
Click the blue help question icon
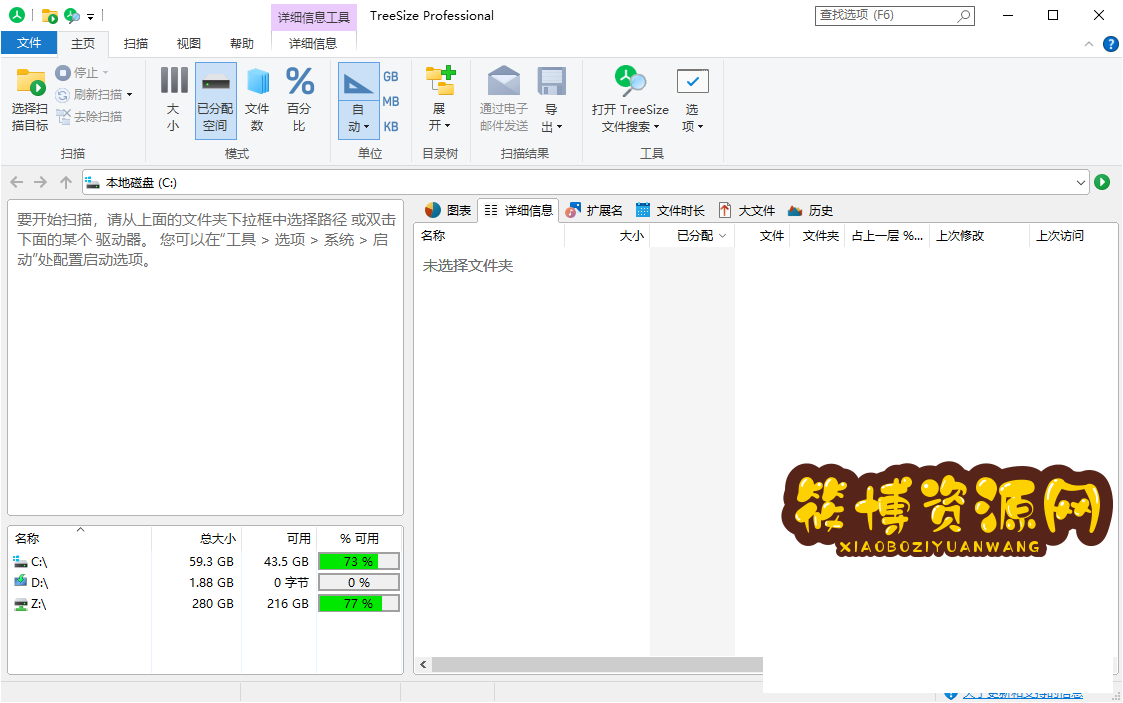click(1110, 44)
